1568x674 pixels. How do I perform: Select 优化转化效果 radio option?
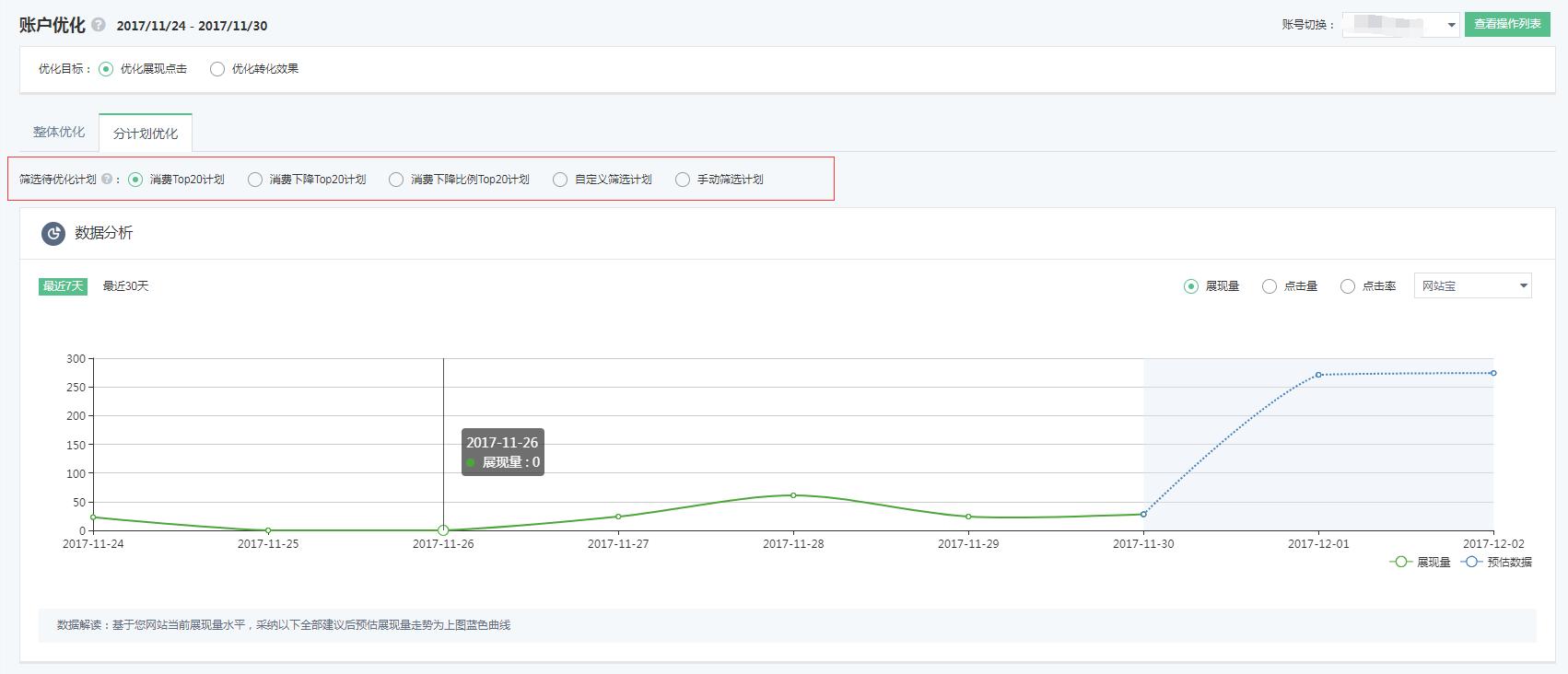coord(217,69)
